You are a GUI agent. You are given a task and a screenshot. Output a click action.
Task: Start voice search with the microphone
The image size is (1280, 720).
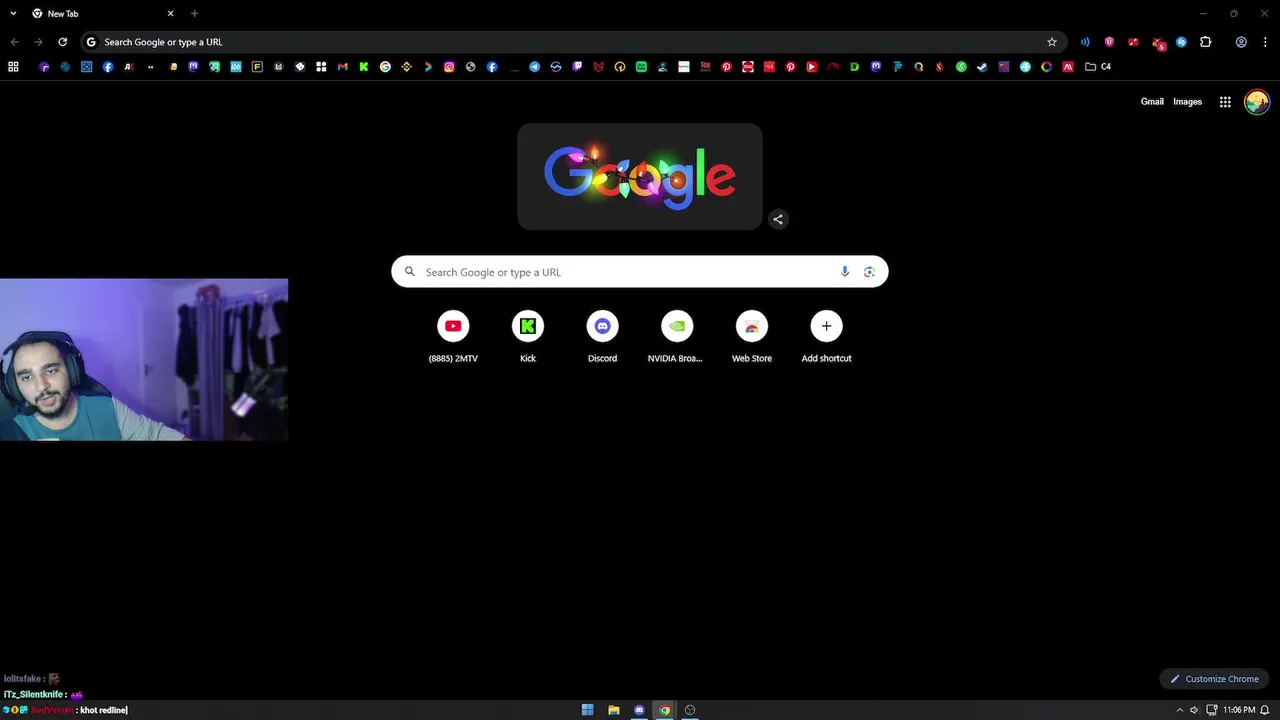[845, 272]
